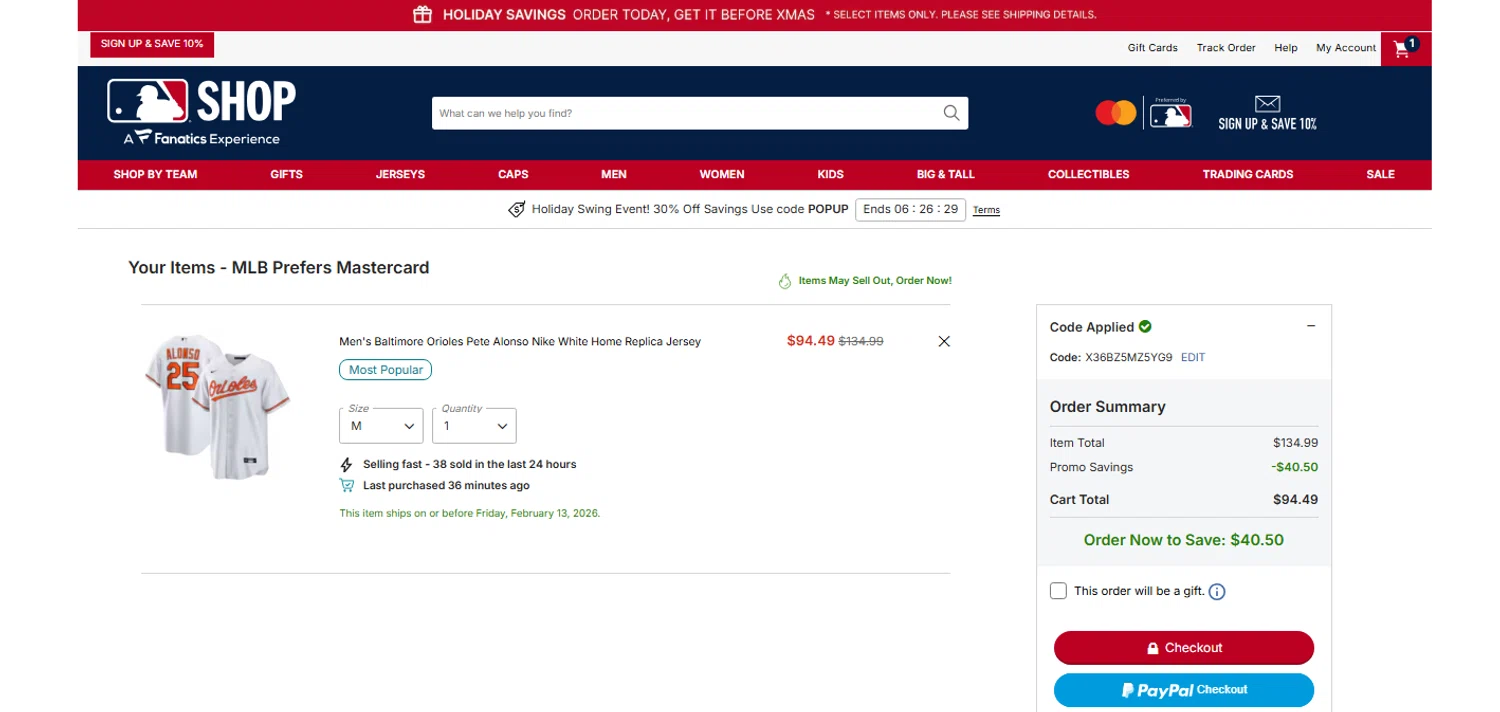Click EDIT next to promo code
This screenshot has height=712, width=1500.
1193,357
